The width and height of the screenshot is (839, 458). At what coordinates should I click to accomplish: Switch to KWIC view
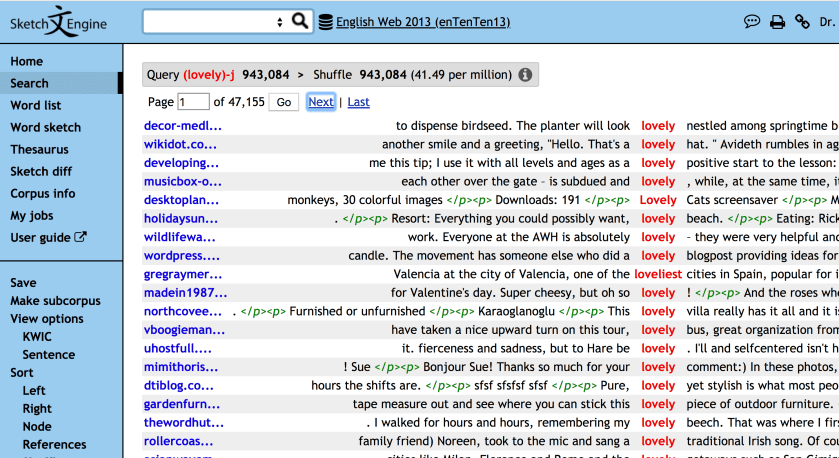pyautogui.click(x=37, y=337)
